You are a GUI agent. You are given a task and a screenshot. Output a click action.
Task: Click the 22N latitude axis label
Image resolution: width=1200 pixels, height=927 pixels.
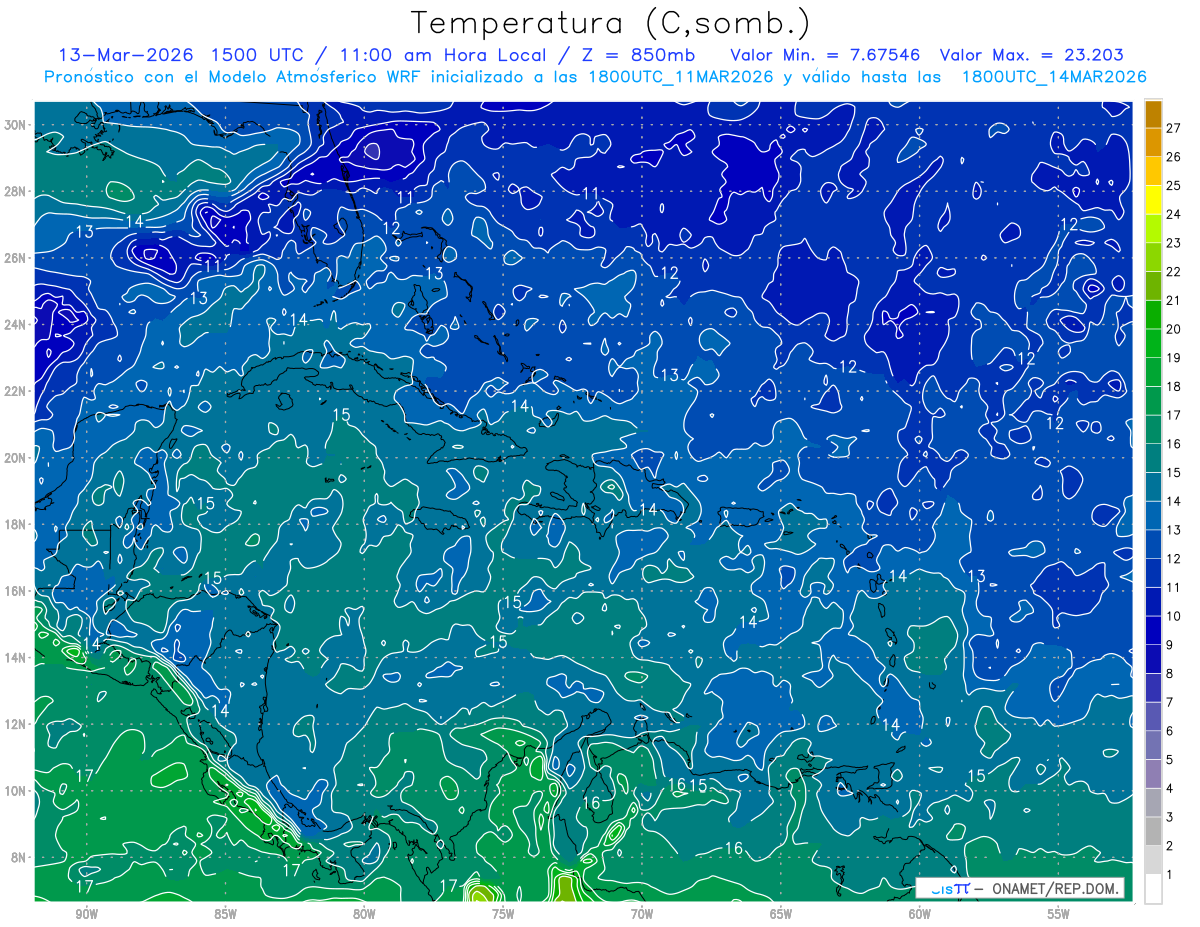15,391
